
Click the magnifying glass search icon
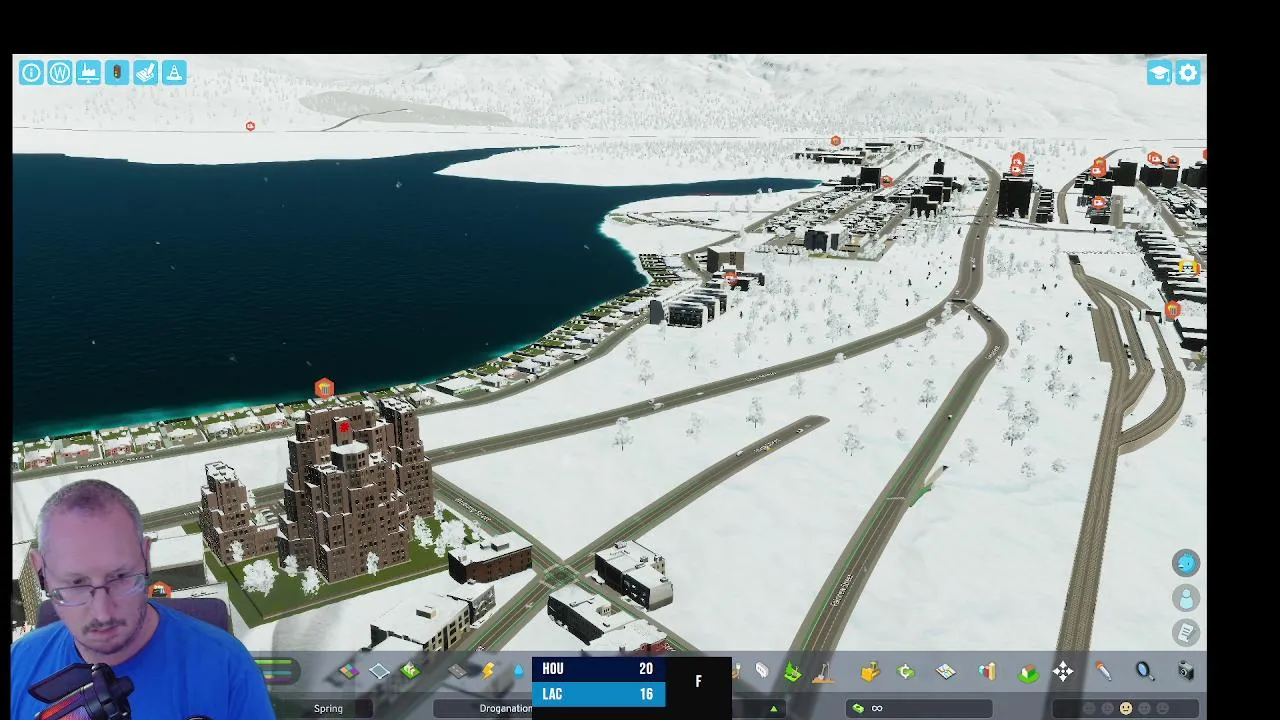coord(1144,672)
